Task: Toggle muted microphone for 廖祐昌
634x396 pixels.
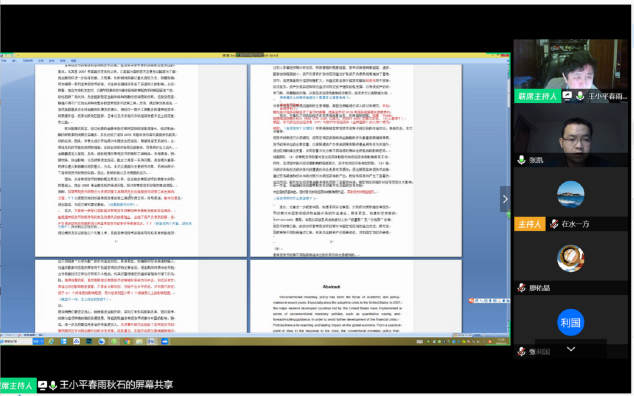Action: [x=521, y=288]
